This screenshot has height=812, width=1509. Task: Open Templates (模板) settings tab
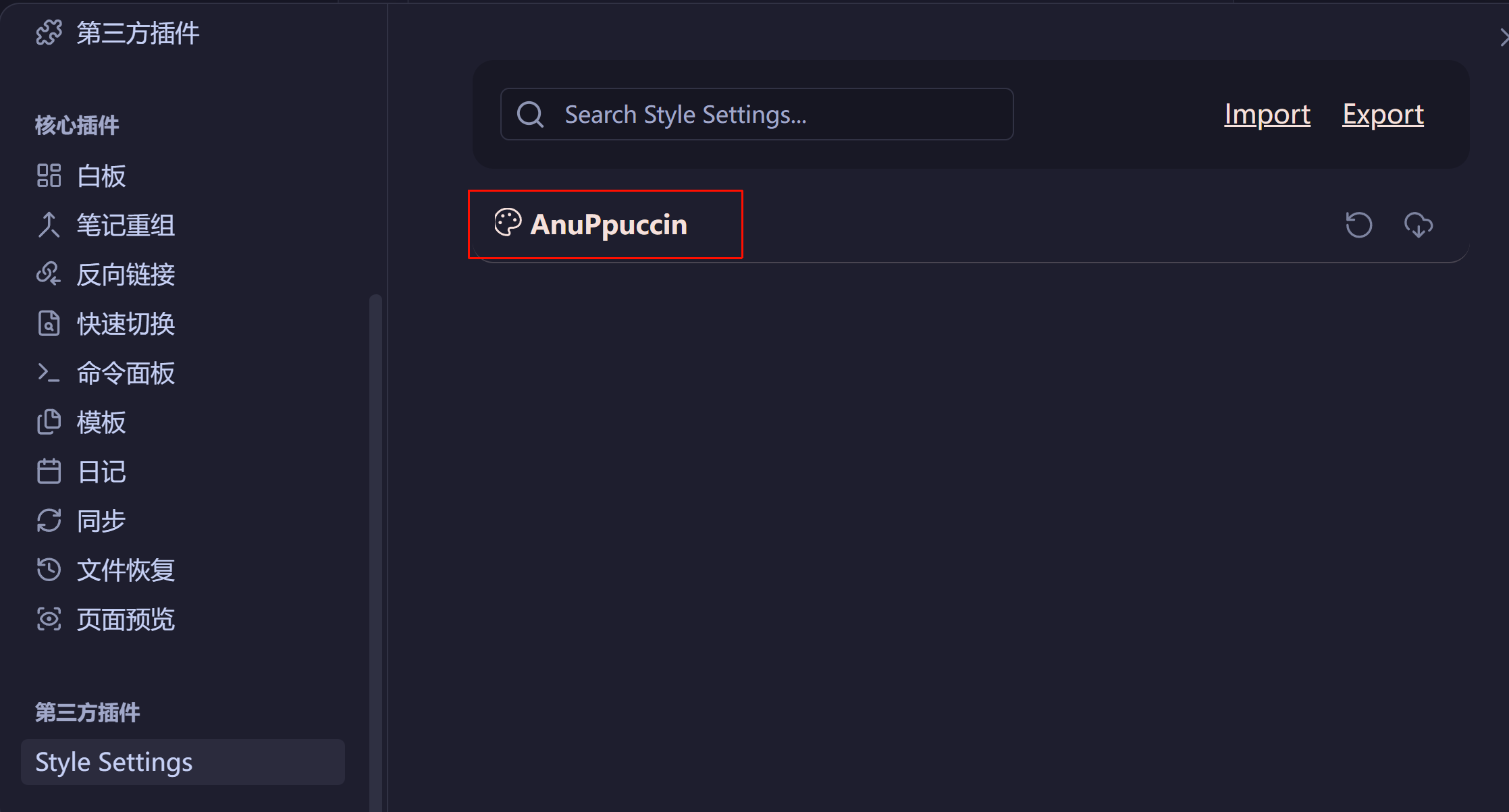point(101,423)
